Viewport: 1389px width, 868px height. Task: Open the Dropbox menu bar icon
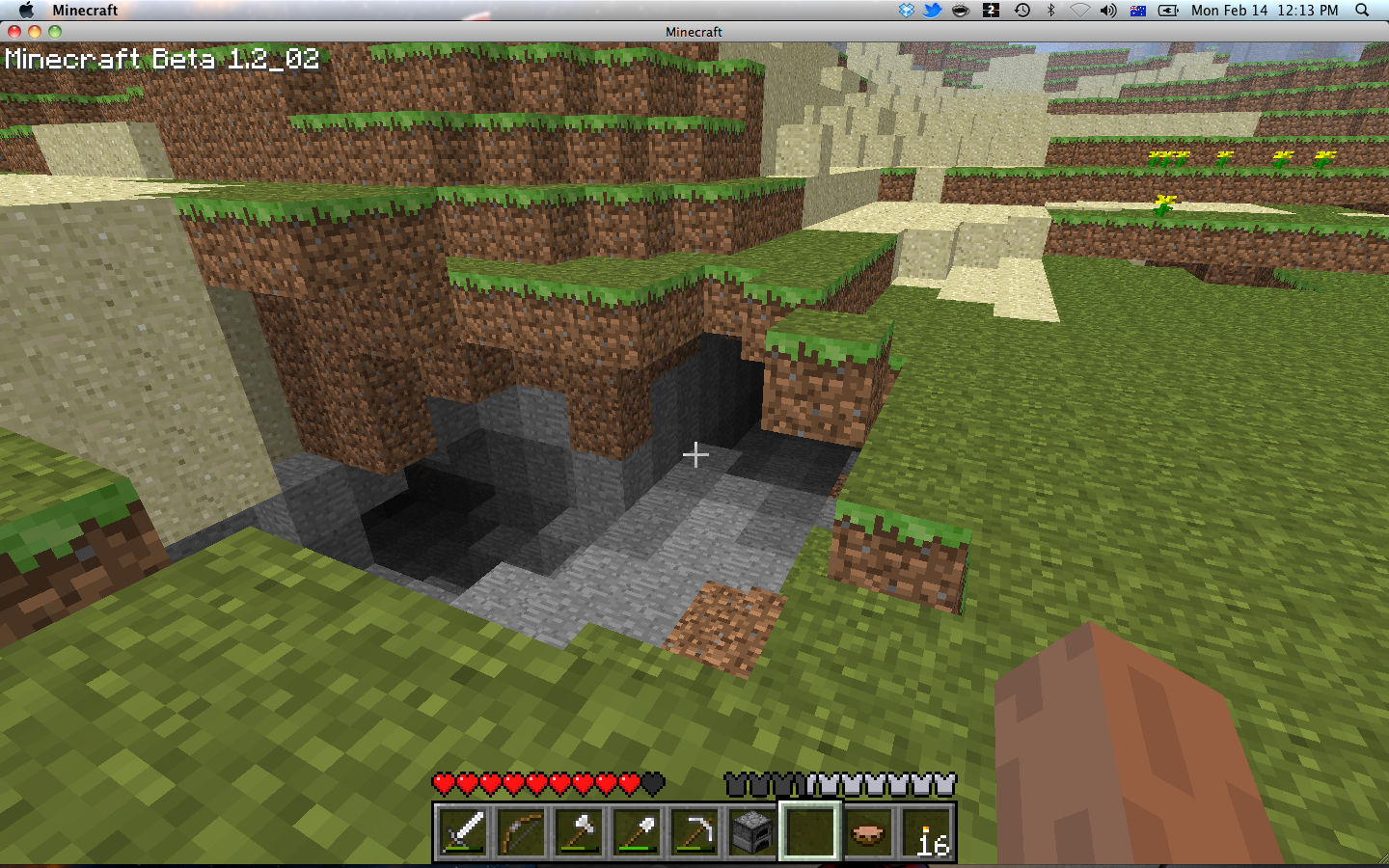pyautogui.click(x=906, y=10)
